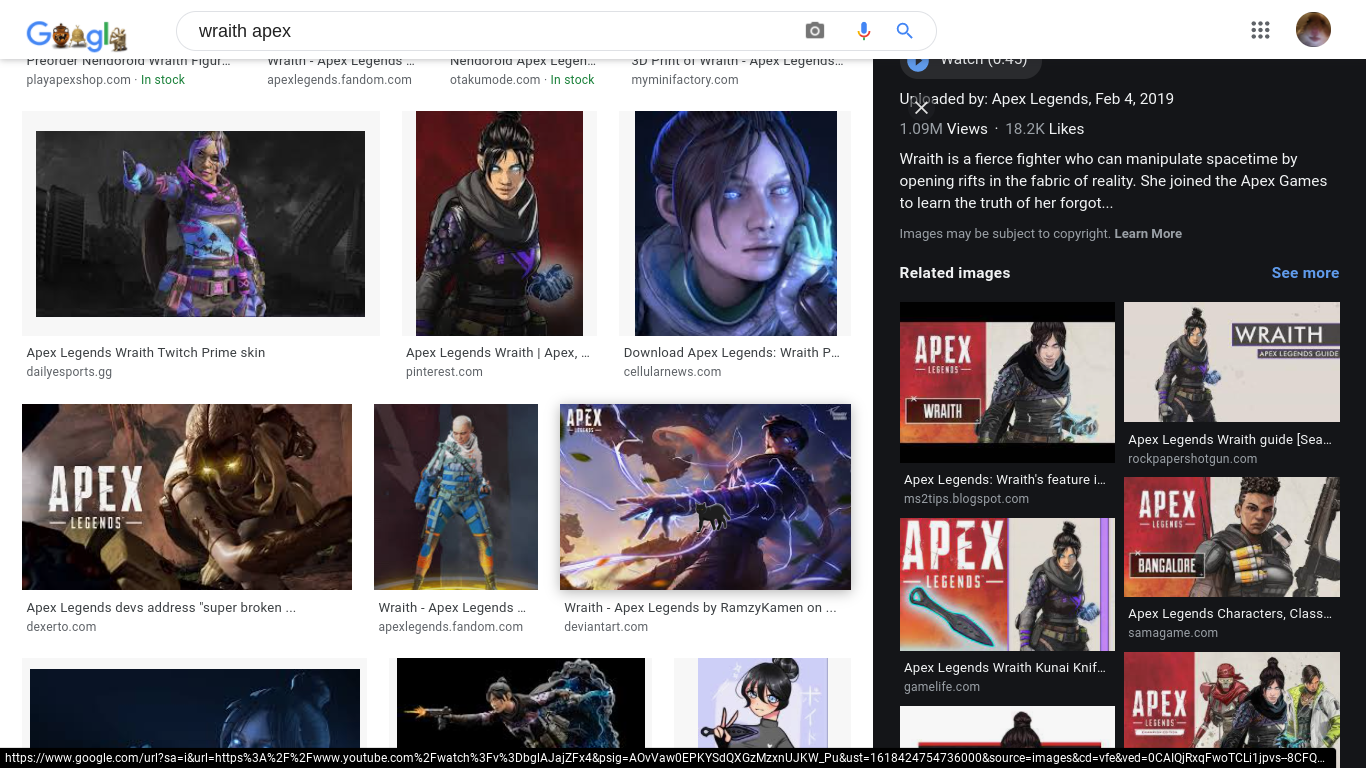Click the Wraith description paragraph text

pyautogui.click(x=1113, y=181)
